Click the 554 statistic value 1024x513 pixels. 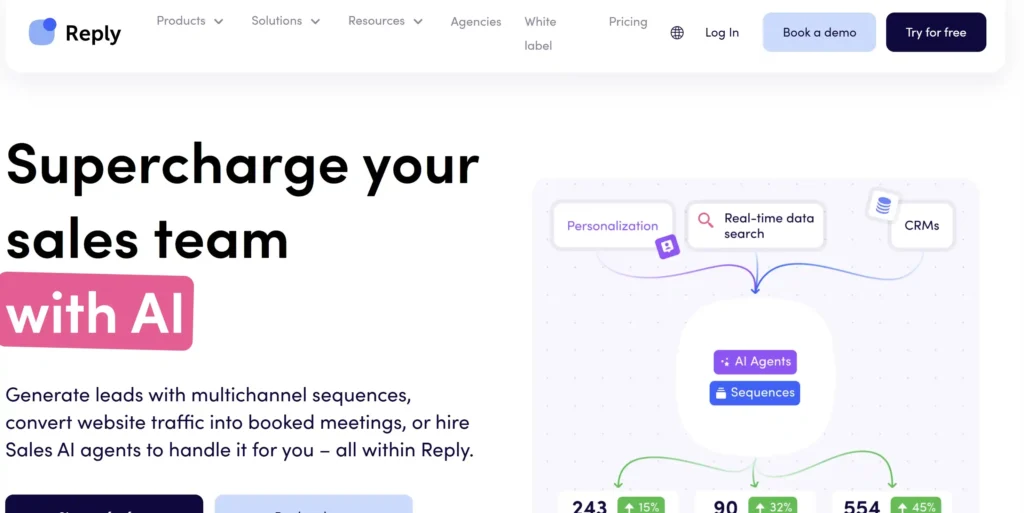[x=861, y=506]
